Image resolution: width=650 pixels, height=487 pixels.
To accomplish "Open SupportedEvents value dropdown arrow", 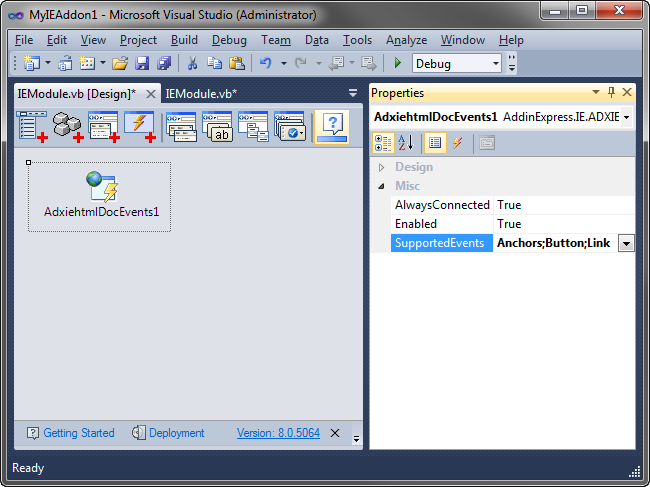I will point(626,243).
